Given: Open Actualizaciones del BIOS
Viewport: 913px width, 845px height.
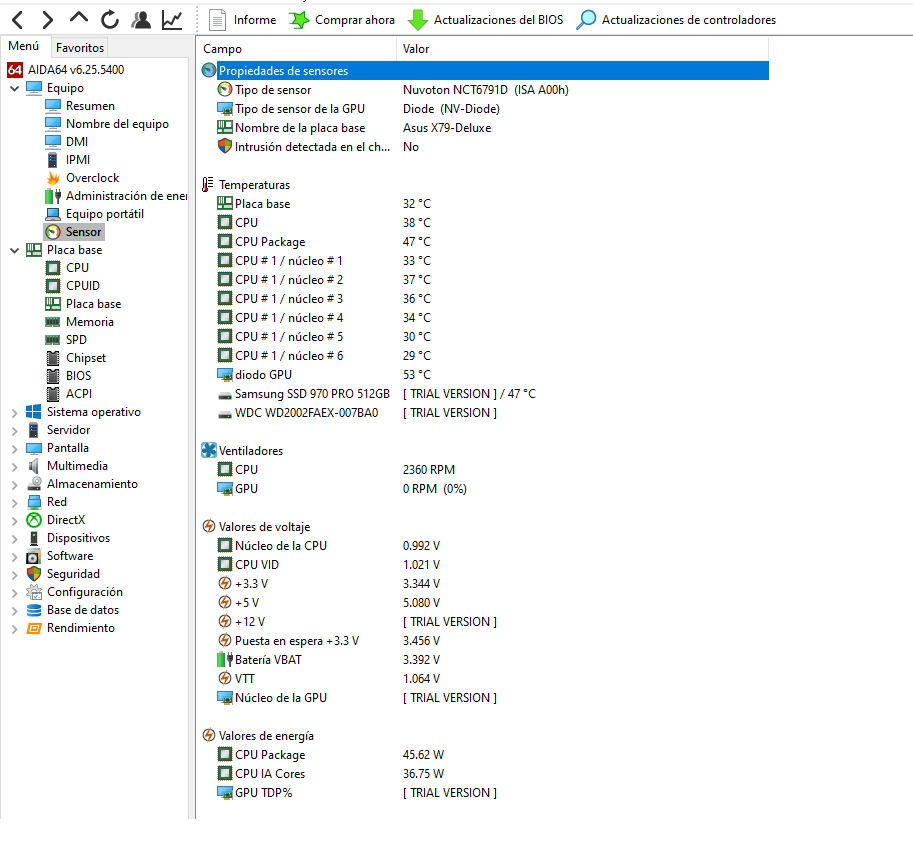Looking at the screenshot, I should tap(486, 20).
